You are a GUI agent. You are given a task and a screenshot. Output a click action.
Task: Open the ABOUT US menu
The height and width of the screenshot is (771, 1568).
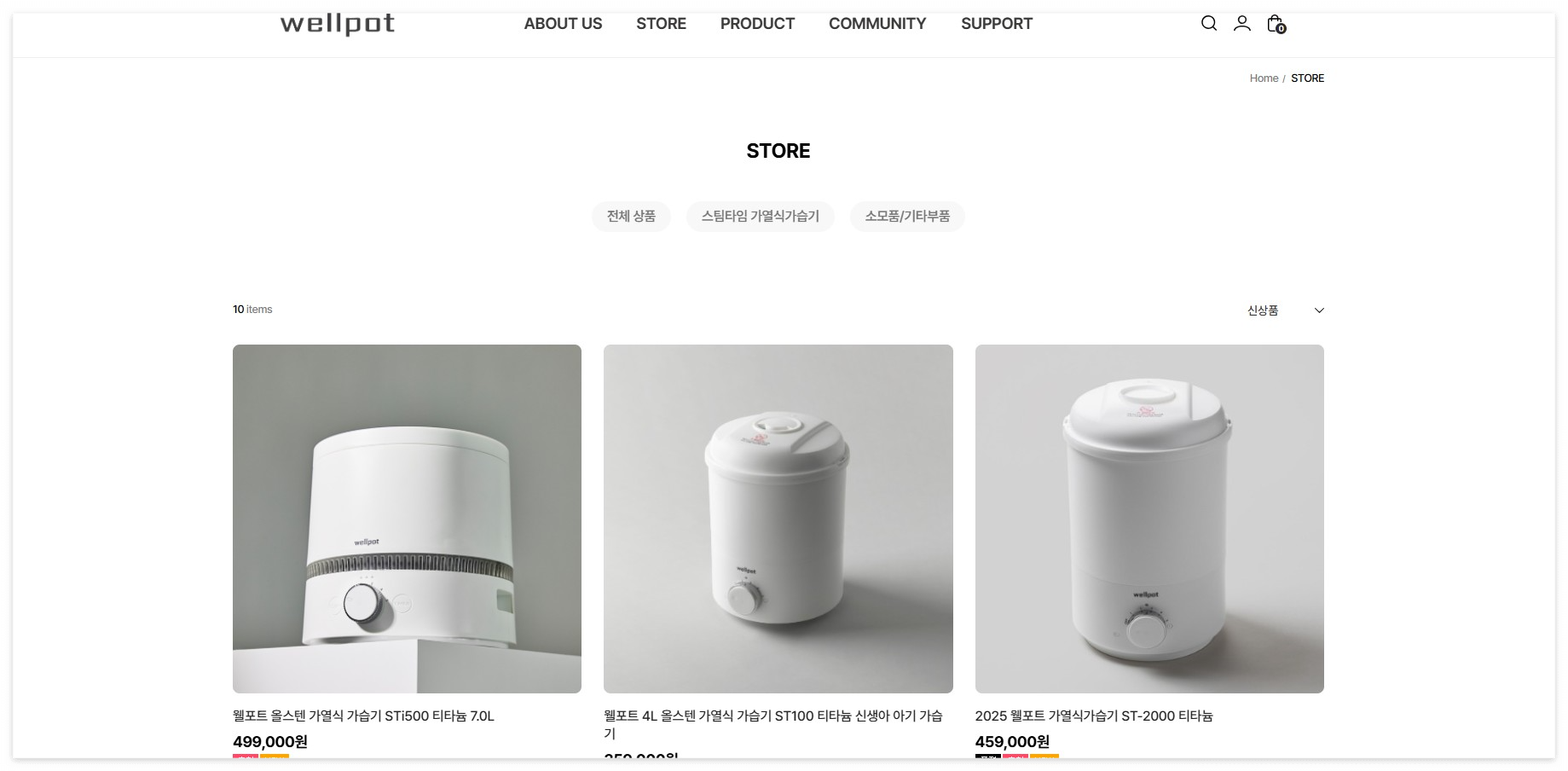563,24
